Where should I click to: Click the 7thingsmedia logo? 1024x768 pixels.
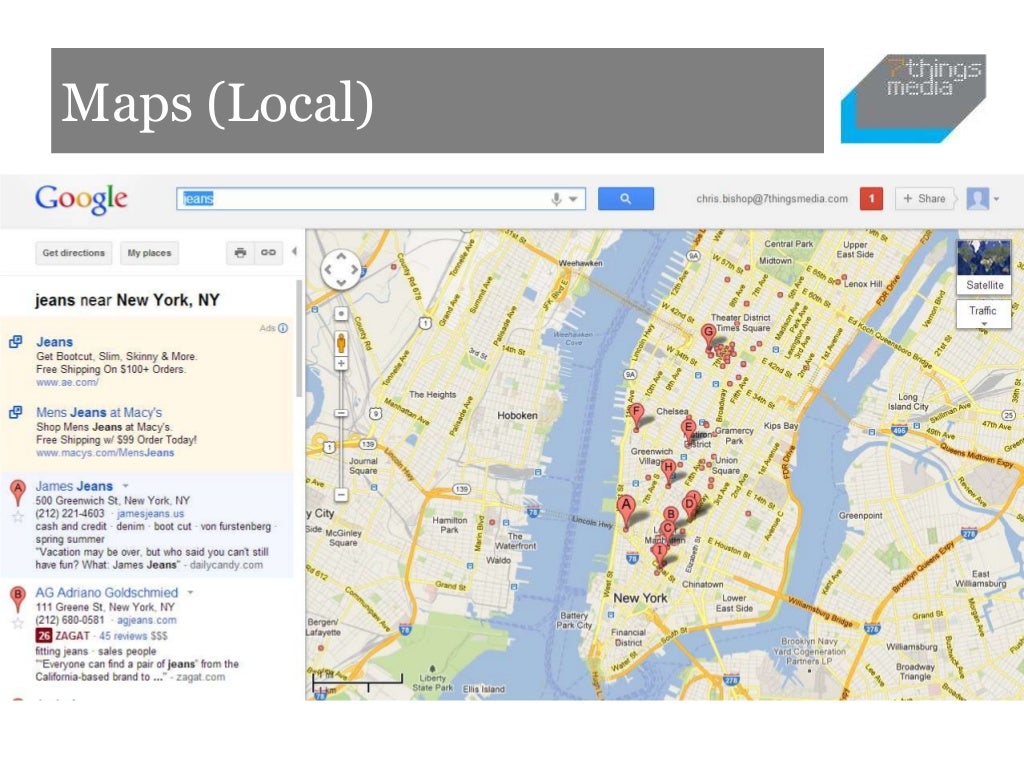pyautogui.click(x=913, y=99)
